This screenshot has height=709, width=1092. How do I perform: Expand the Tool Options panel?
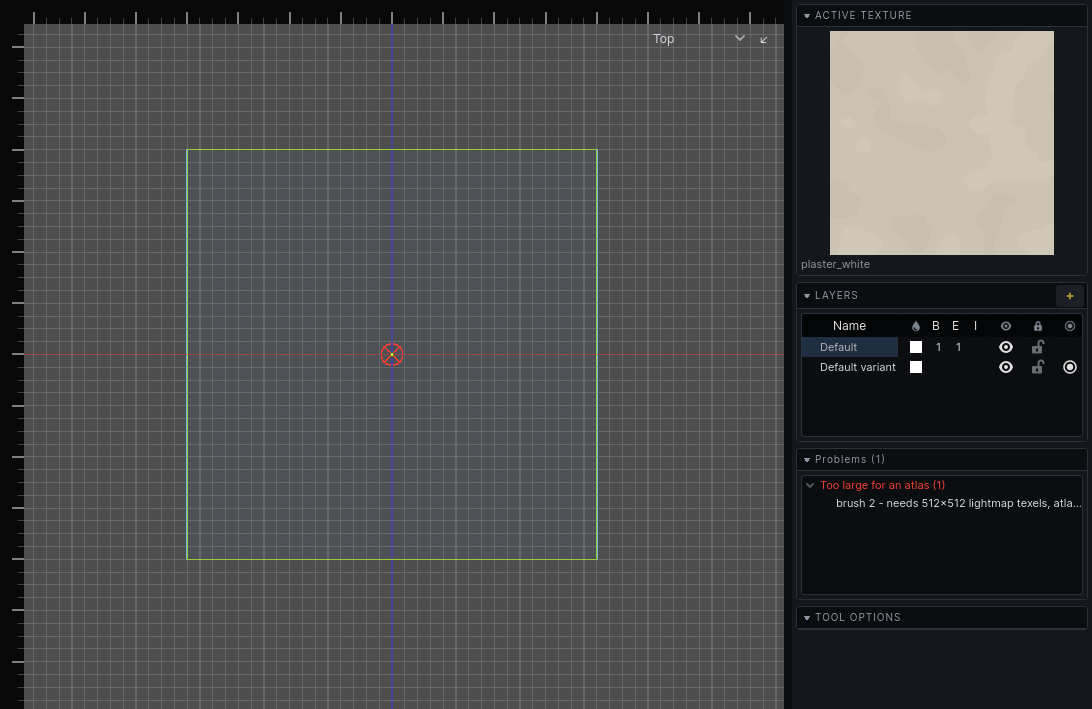[807, 618]
